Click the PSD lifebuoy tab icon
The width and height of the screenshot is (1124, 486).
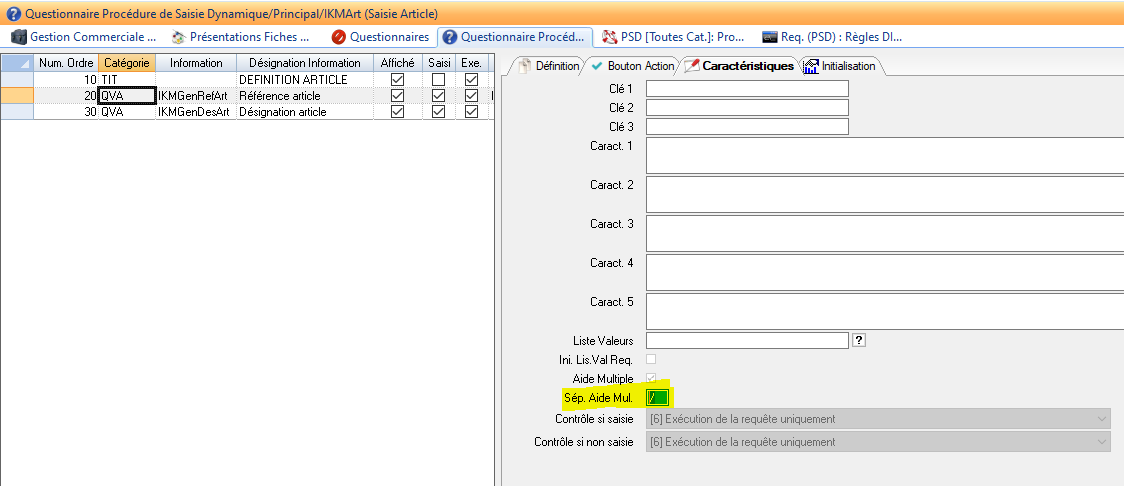(608, 37)
